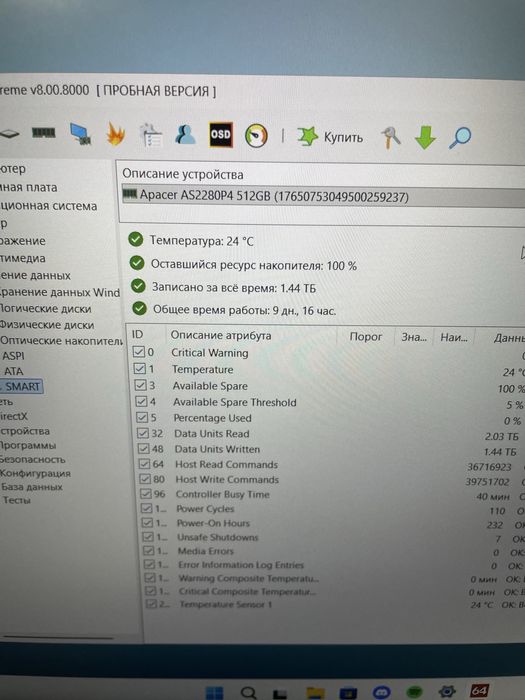This screenshot has width=525, height=700.
Task: Open Физические диски in the sidebar
Action: (x=47, y=325)
